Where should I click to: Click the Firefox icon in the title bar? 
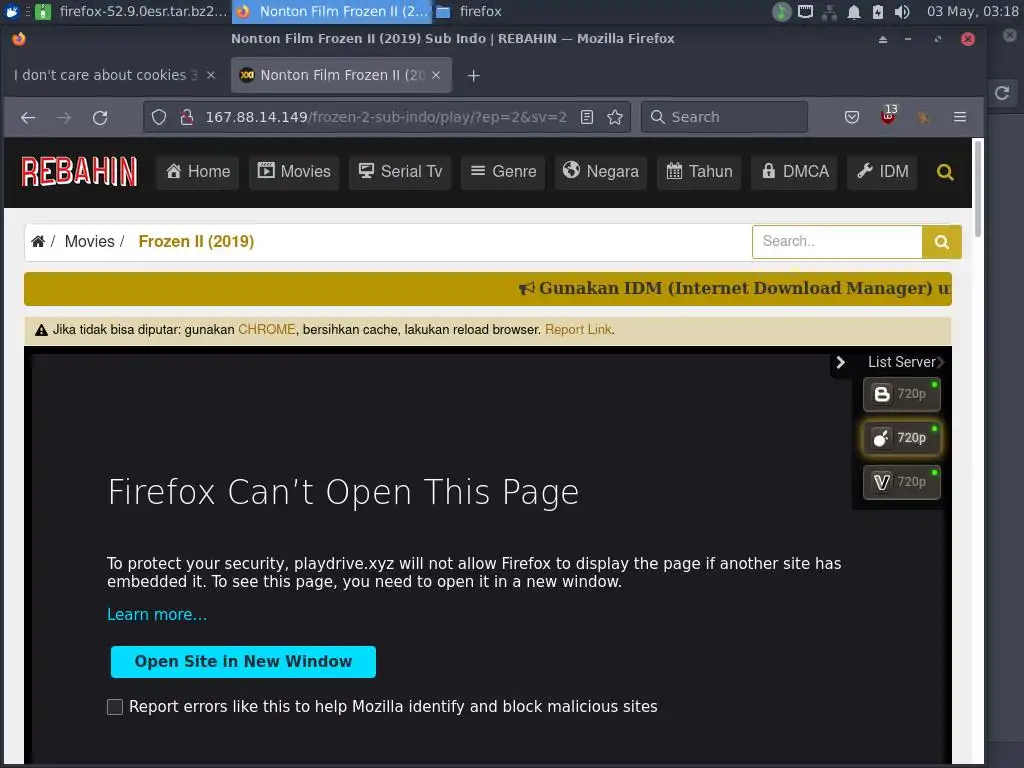pyautogui.click(x=19, y=39)
